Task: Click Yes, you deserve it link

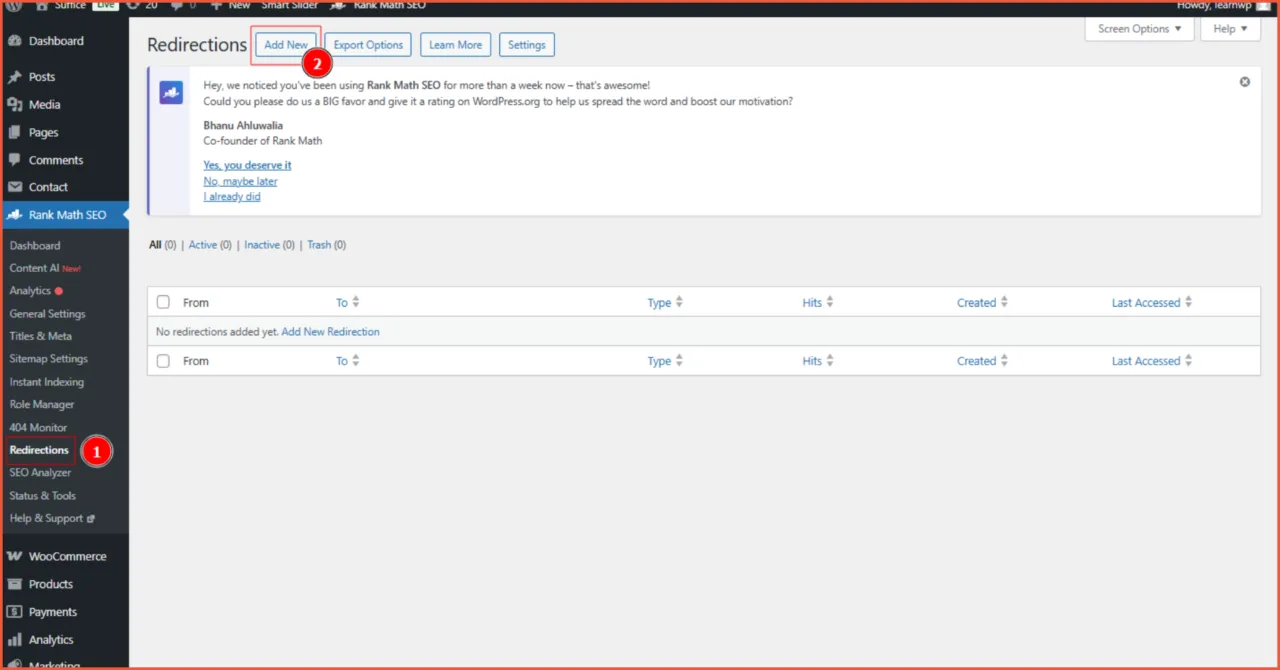Action: click(x=247, y=165)
